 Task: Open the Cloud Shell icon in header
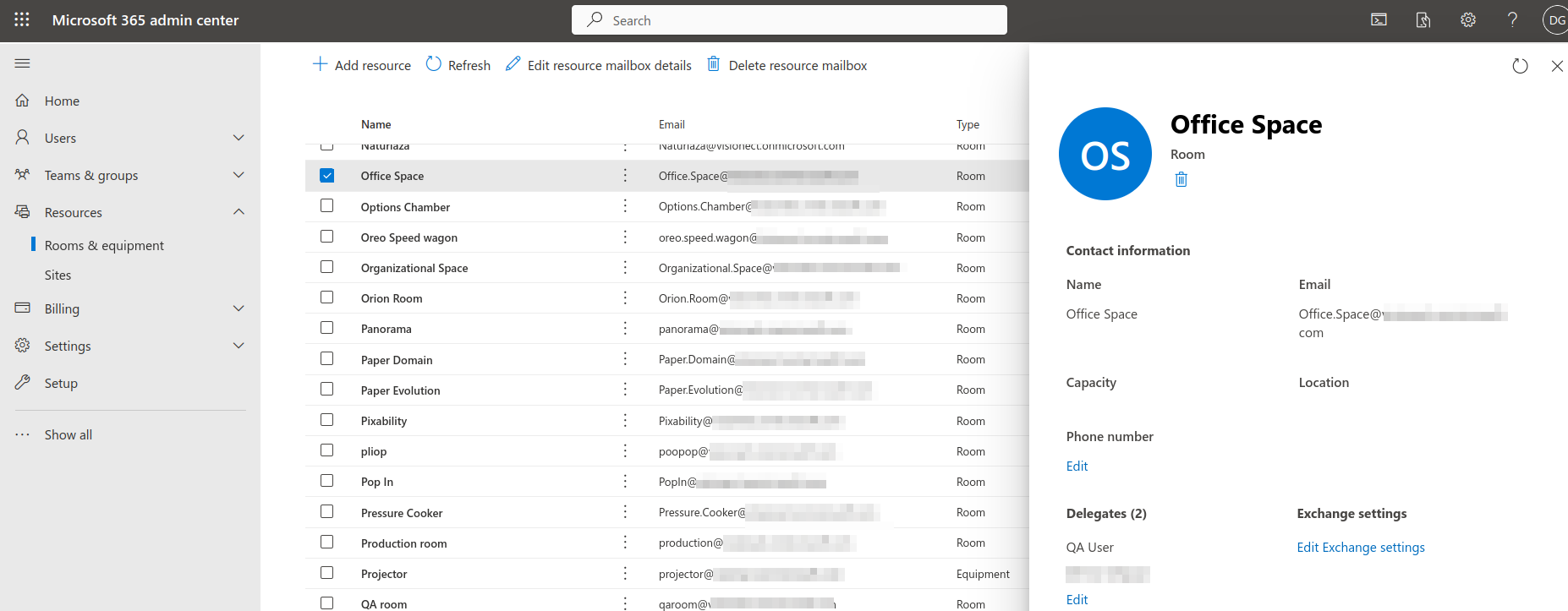point(1379,20)
